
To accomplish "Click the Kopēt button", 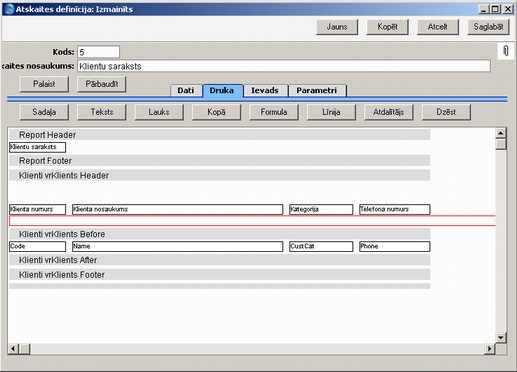I will 387,27.
